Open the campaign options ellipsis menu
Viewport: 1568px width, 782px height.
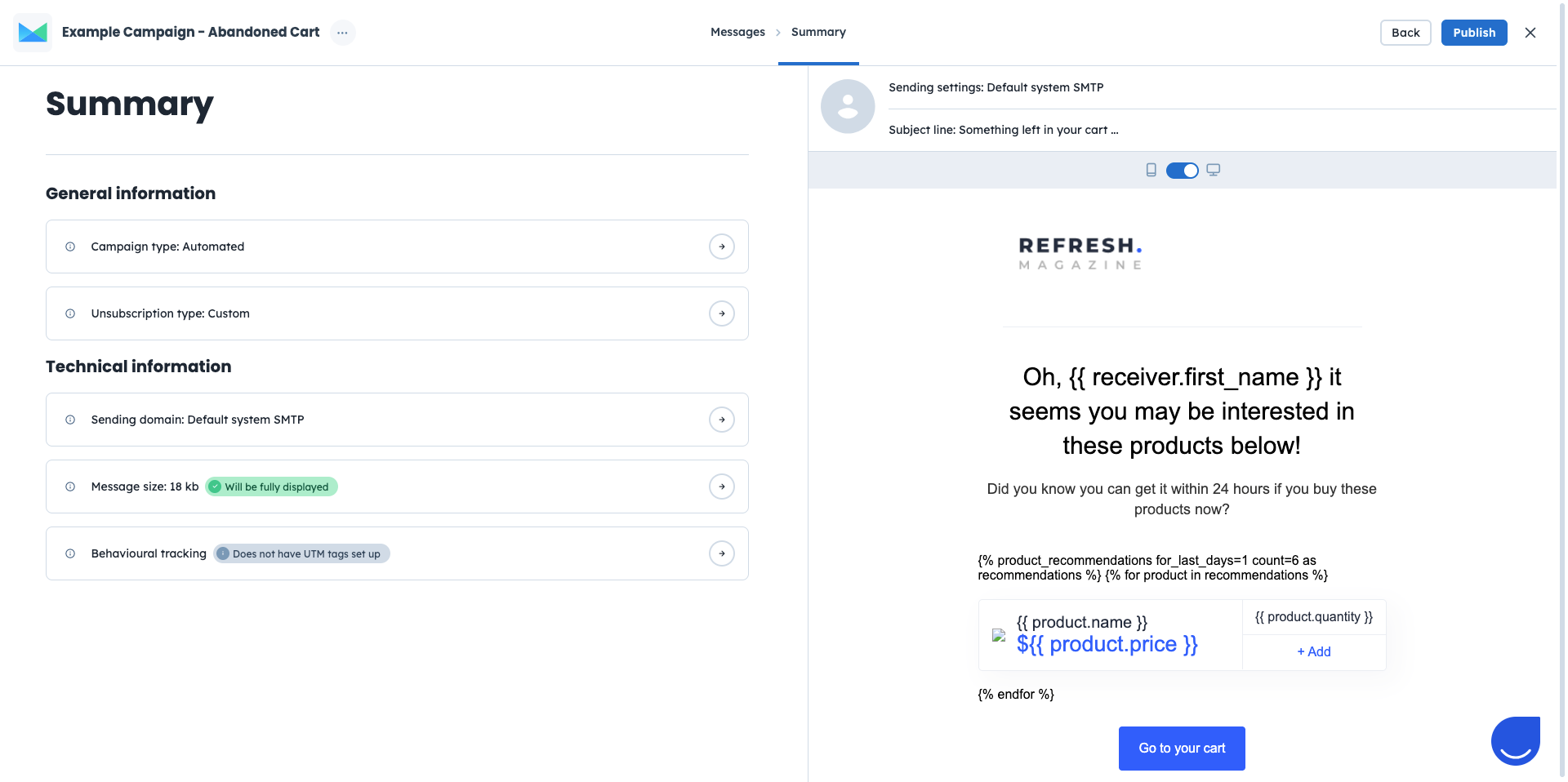click(x=342, y=33)
